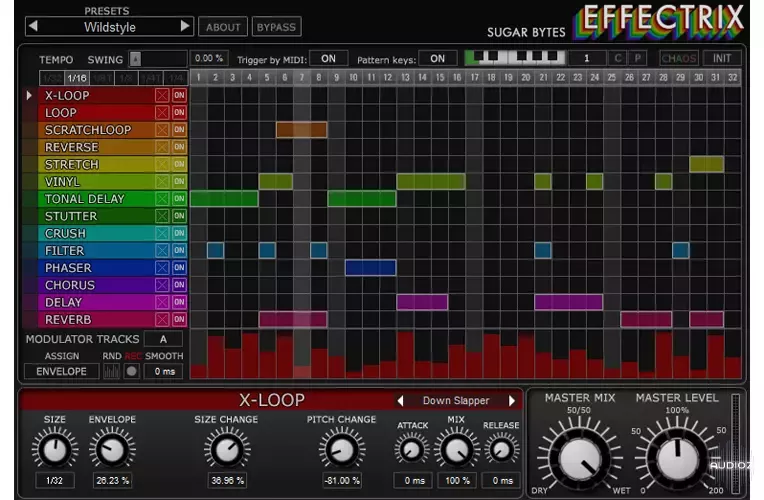Viewport: 764px width, 500px height.
Task: Open the Down Slapper effect preset list
Action: pyautogui.click(x=456, y=401)
